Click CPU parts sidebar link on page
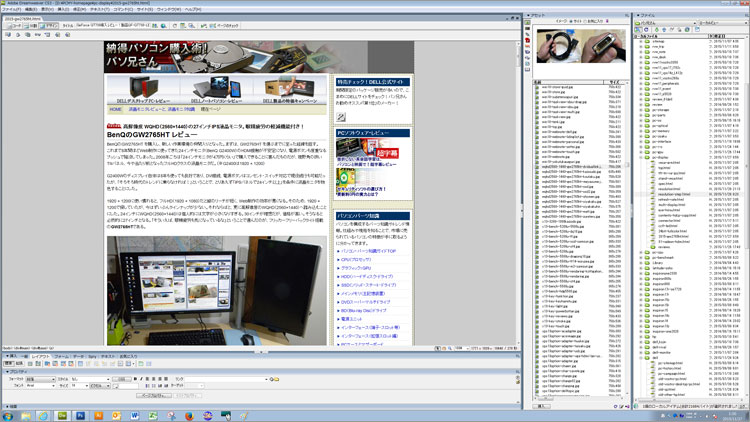This screenshot has width=750, height=422. pos(356,259)
